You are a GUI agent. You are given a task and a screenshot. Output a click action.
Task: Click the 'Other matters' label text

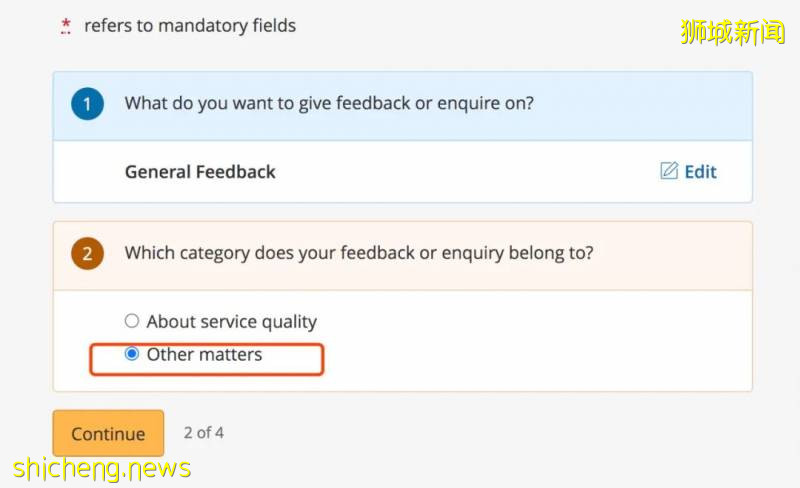[204, 354]
